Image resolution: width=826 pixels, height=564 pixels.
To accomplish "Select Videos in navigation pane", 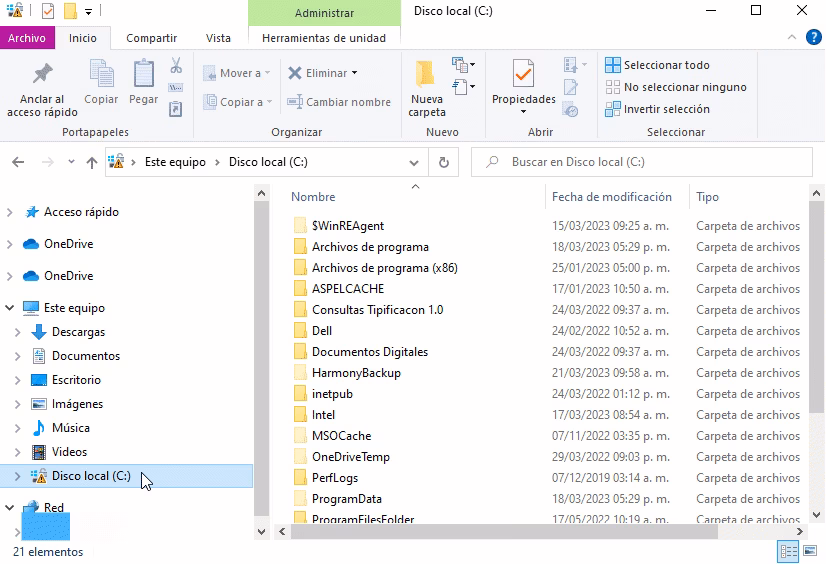I will click(x=69, y=452).
